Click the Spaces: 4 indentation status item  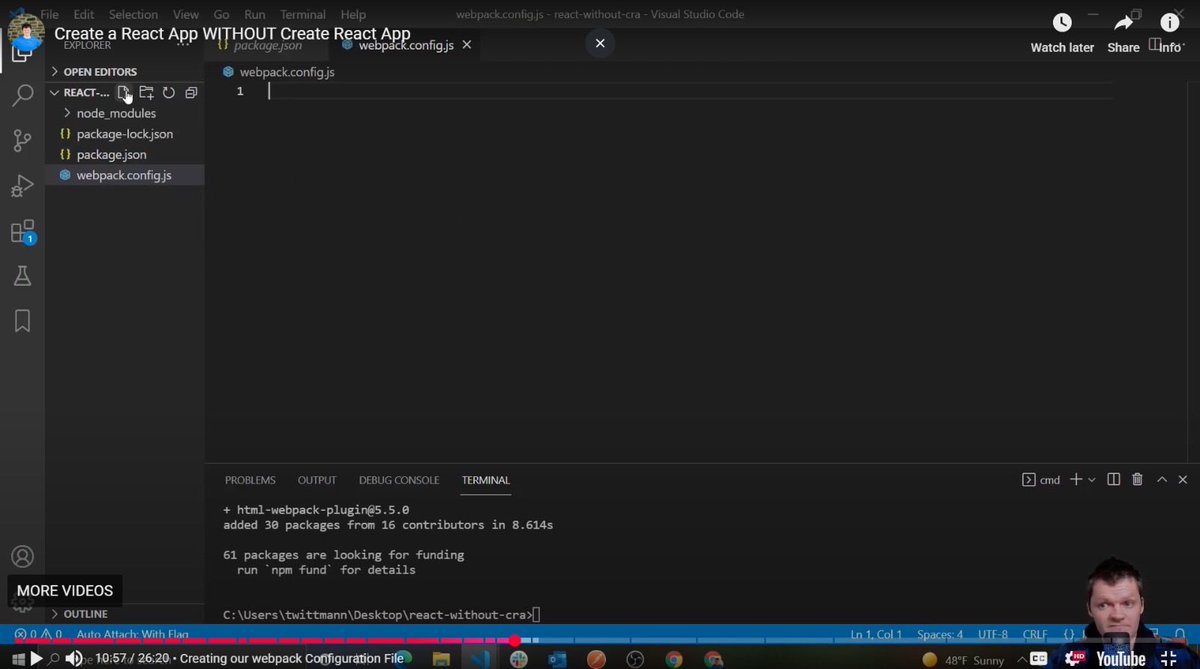(940, 634)
